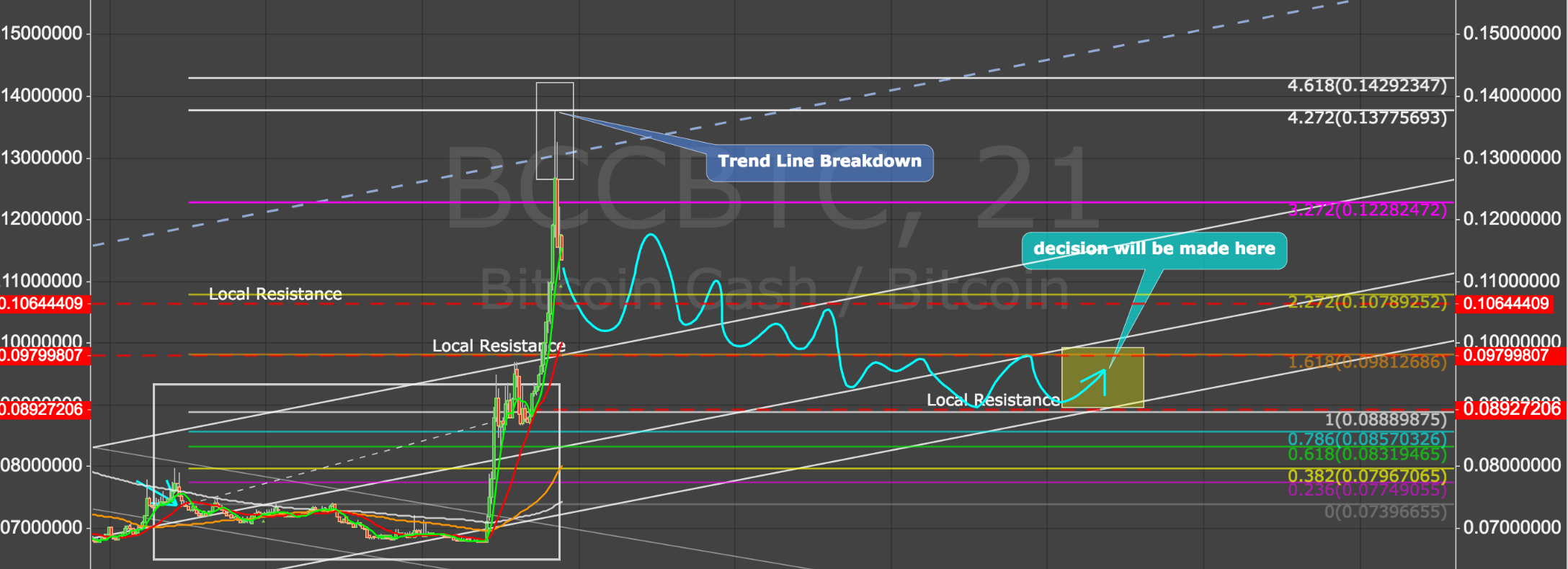This screenshot has height=569, width=1568.
Task: Click 15000000 on the left price scale
Action: (41, 33)
